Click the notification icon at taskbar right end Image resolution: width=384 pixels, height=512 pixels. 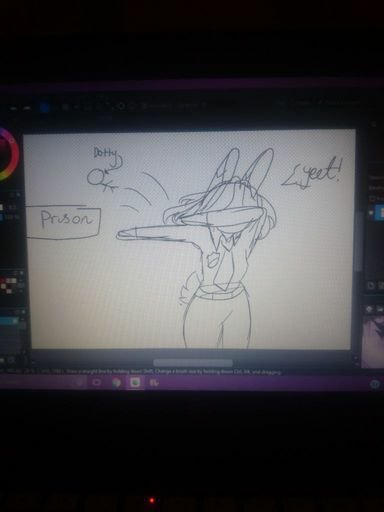(x=375, y=384)
